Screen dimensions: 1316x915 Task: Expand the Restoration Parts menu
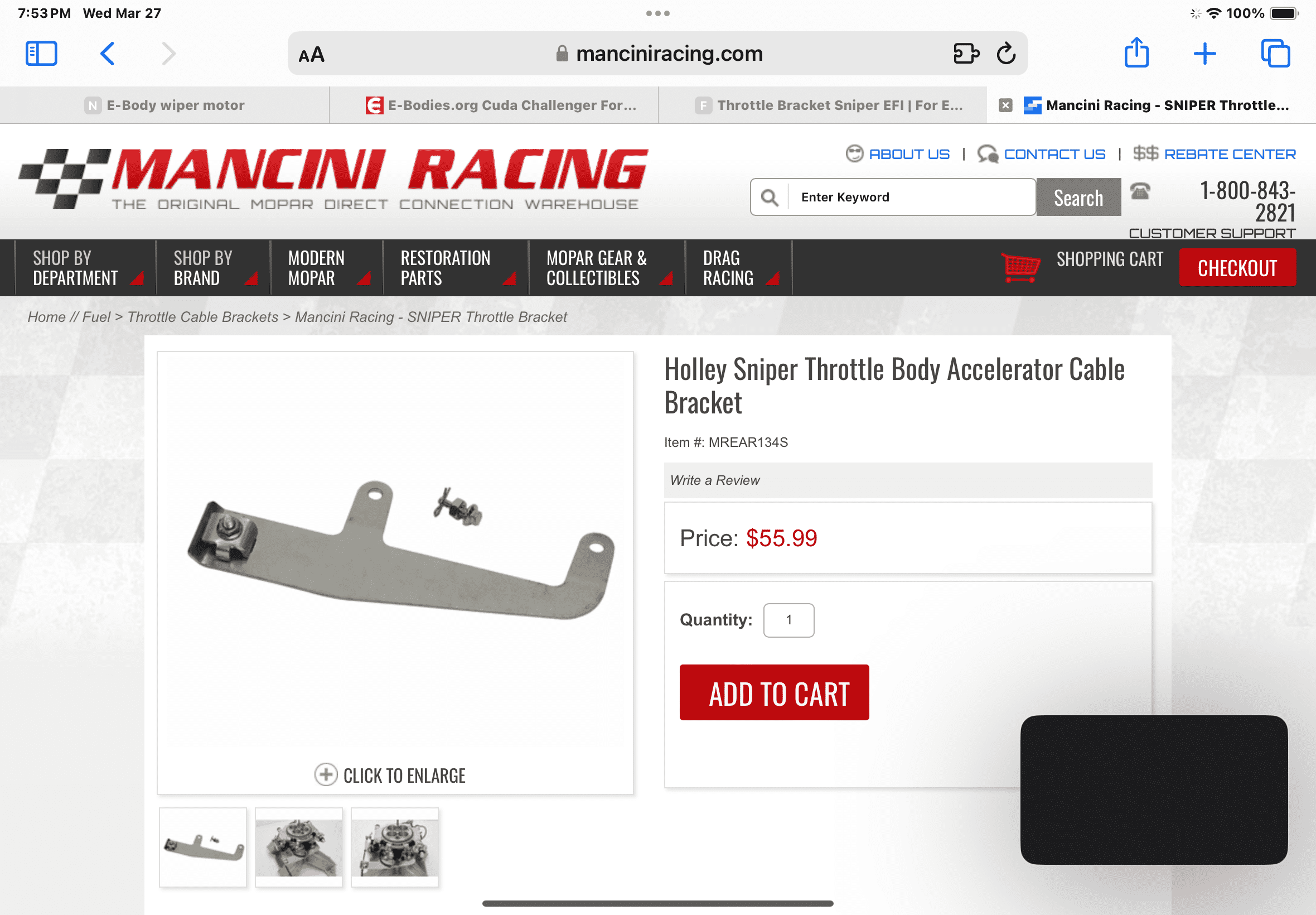click(x=456, y=268)
